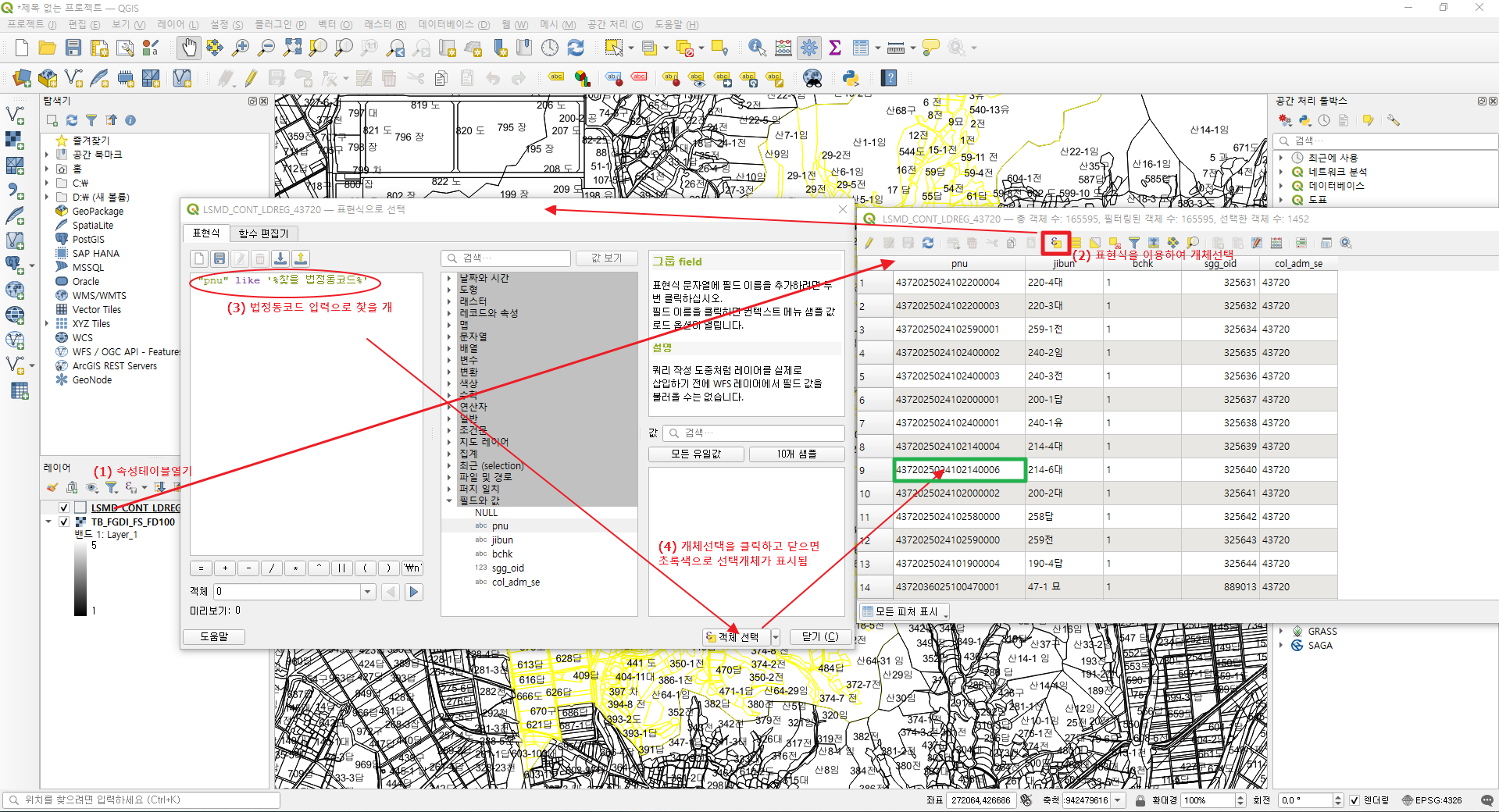This screenshot has width=1499, height=812.
Task: Open the 모든 피처 표시 filter dropdown
Action: point(905,611)
